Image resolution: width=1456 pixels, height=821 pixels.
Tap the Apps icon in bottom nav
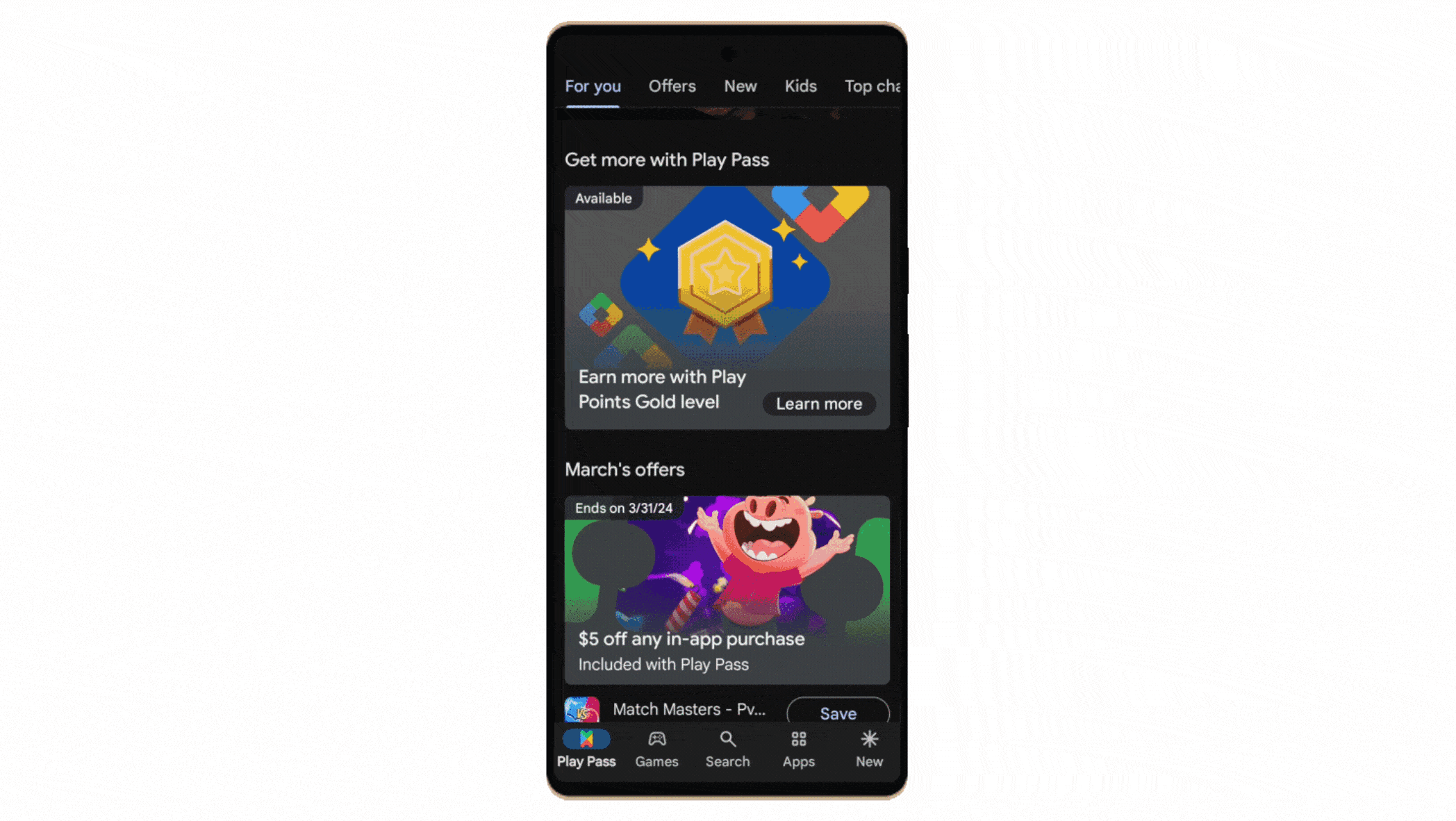tap(798, 748)
